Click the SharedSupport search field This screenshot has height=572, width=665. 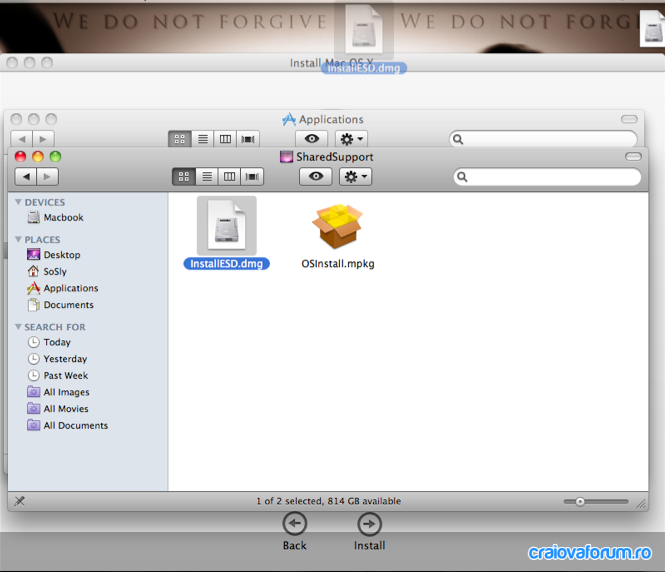[547, 177]
